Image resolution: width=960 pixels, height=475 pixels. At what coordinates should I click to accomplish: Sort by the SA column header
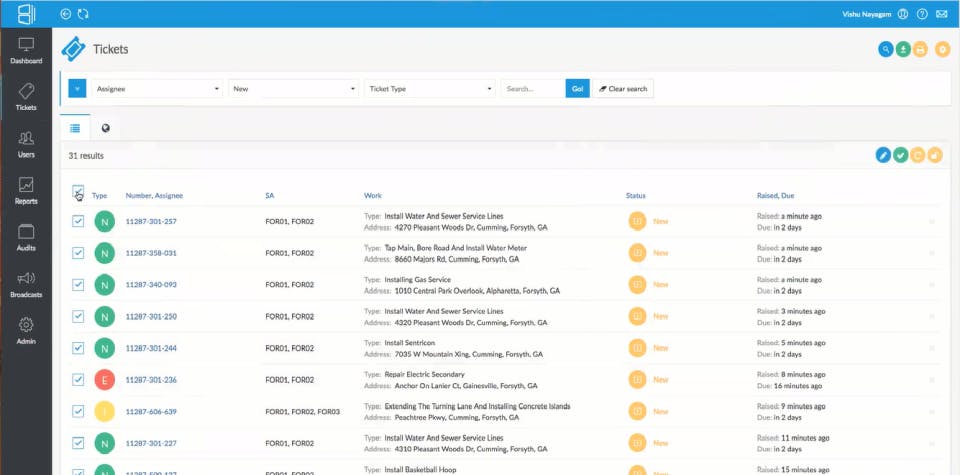point(269,196)
